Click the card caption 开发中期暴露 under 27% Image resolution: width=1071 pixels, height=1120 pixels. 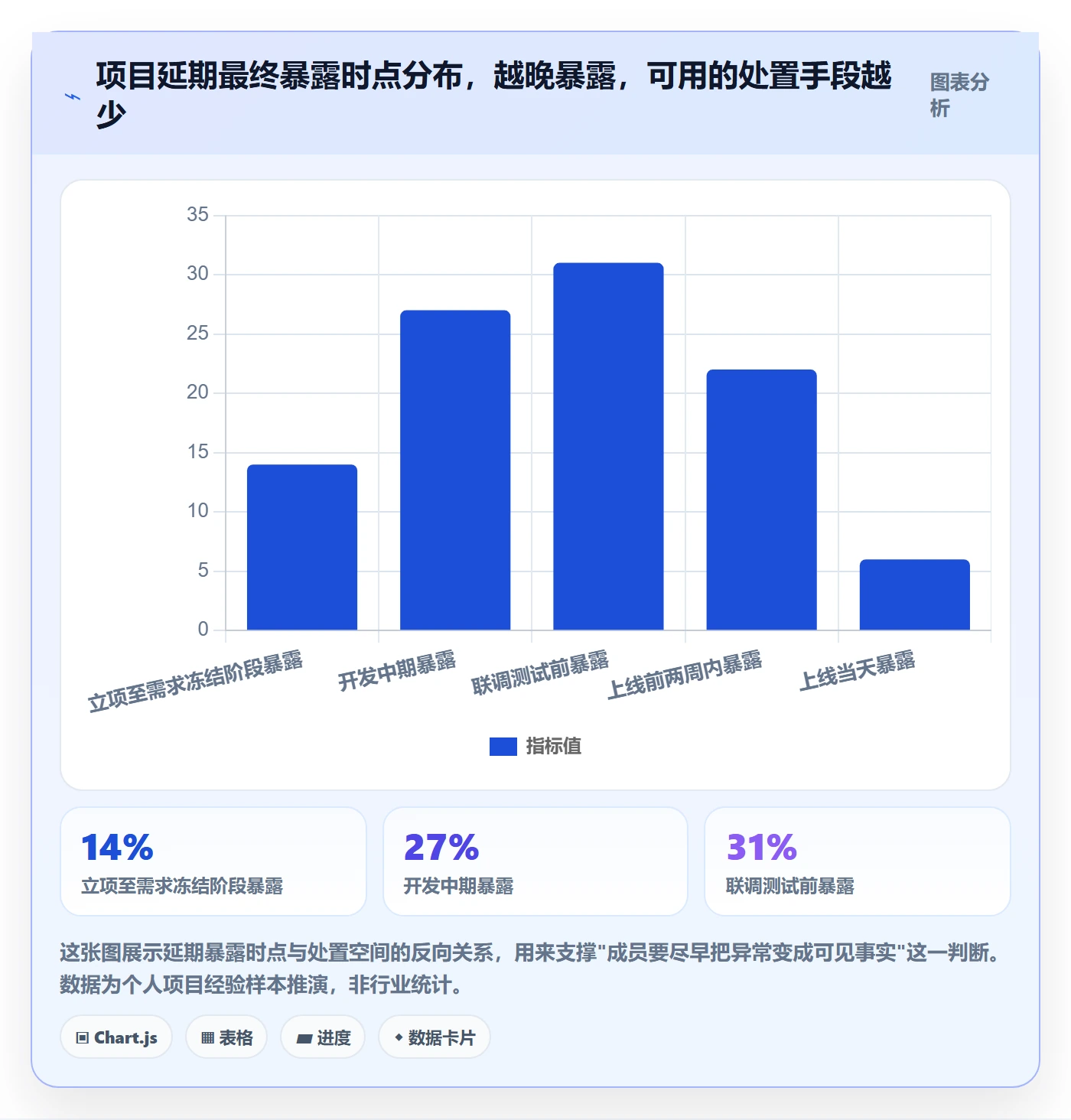pos(458,886)
